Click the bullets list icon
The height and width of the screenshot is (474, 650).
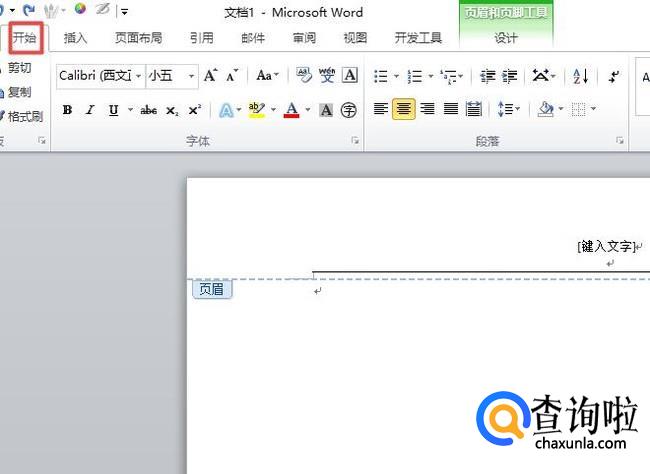click(381, 76)
